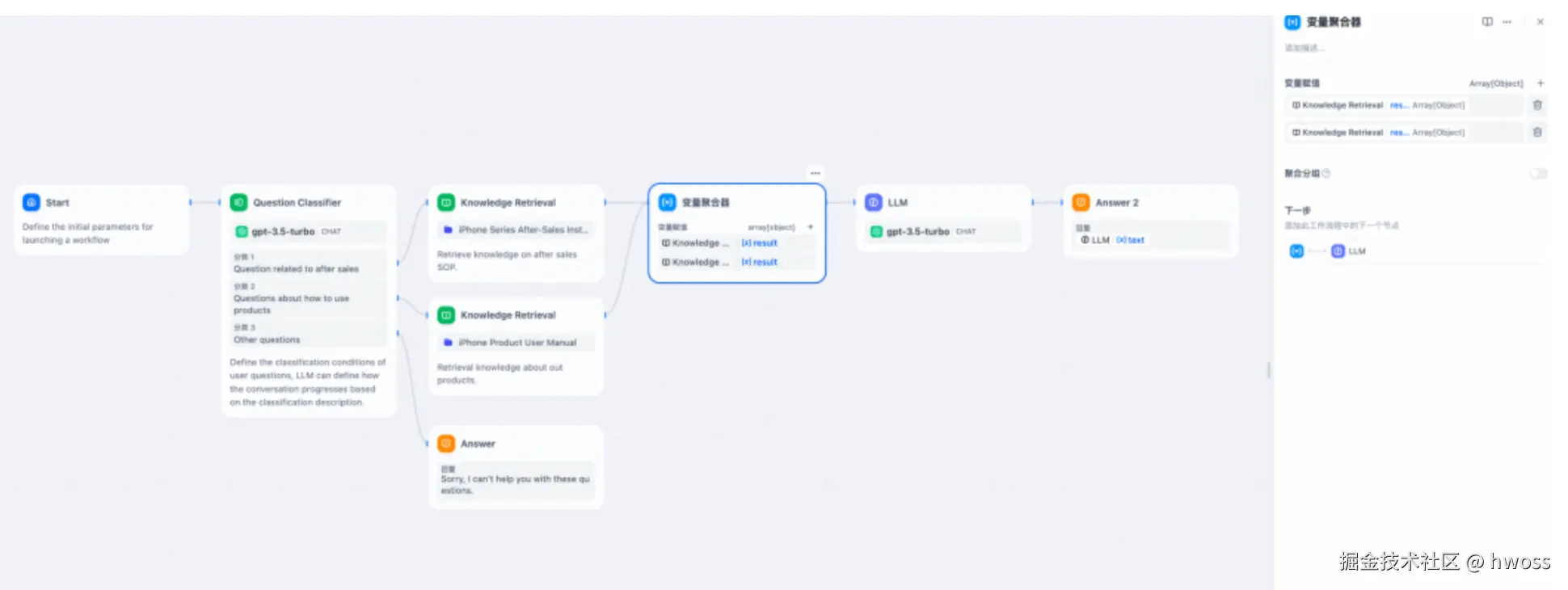Click the Question Classifier node icon

coord(238,202)
